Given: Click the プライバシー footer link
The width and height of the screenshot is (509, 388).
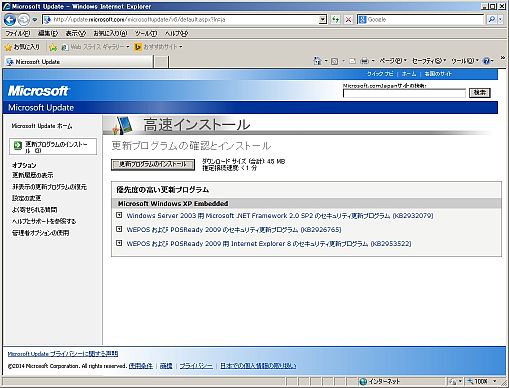Looking at the screenshot, I should (196, 366).
